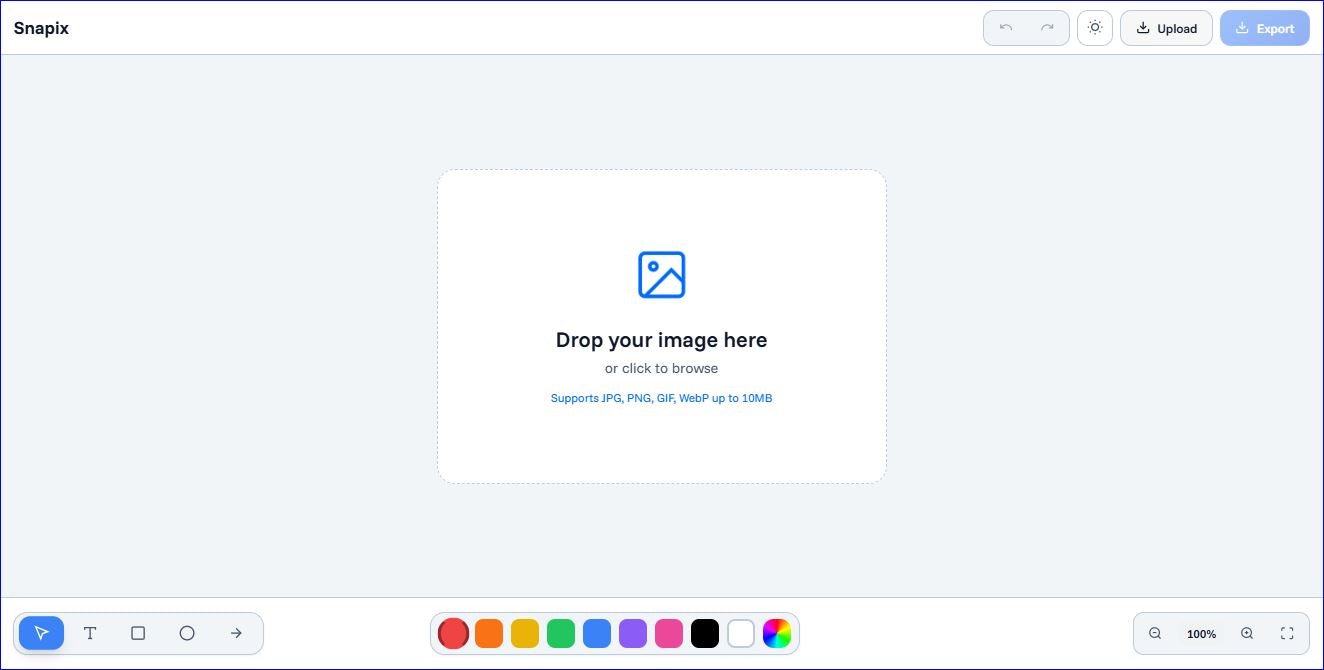Click the Redo icon
Viewport: 1324px width, 670px height.
(x=1046, y=28)
